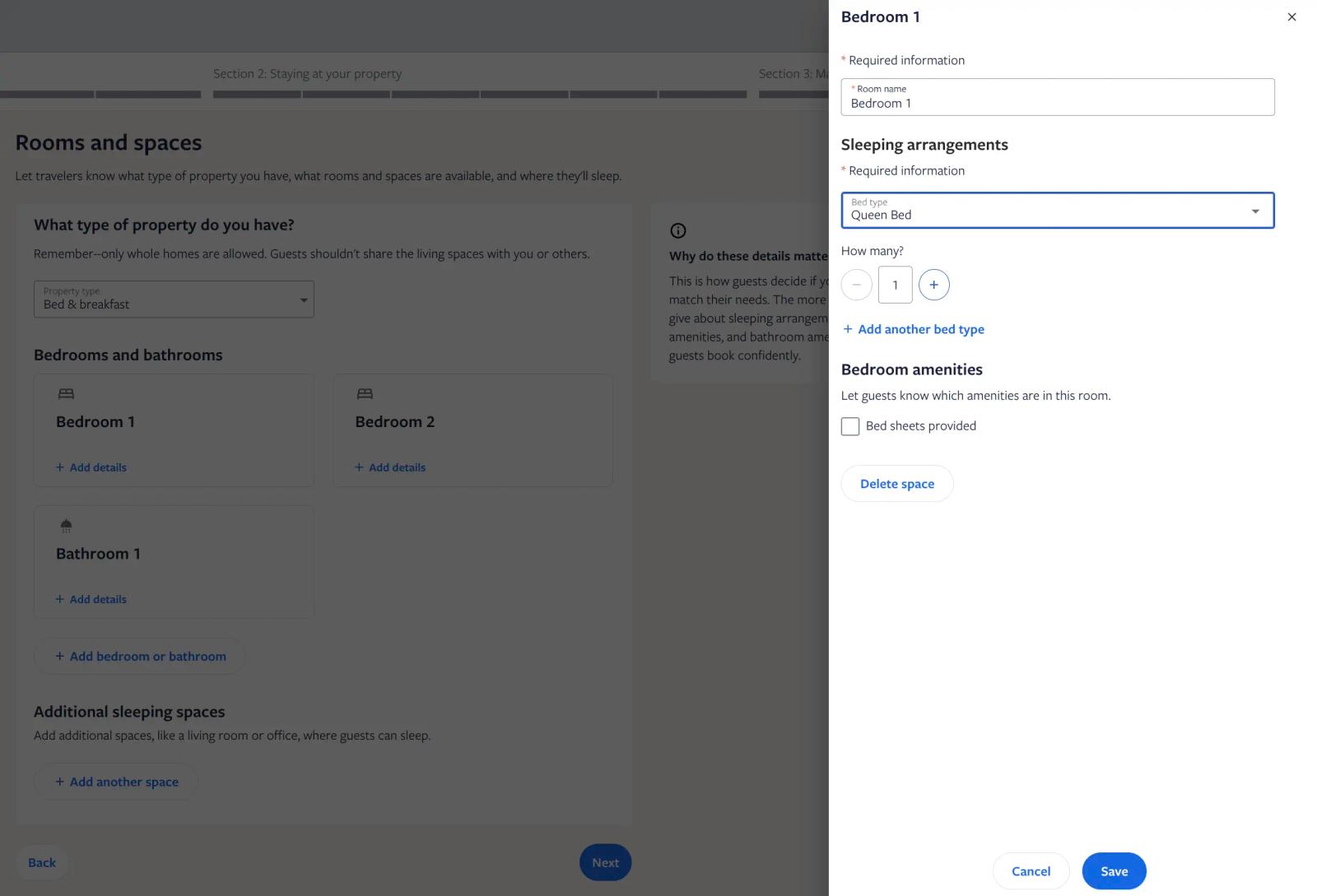The height and width of the screenshot is (896, 1317).
Task: Click the Room name input field
Action: [x=1058, y=97]
